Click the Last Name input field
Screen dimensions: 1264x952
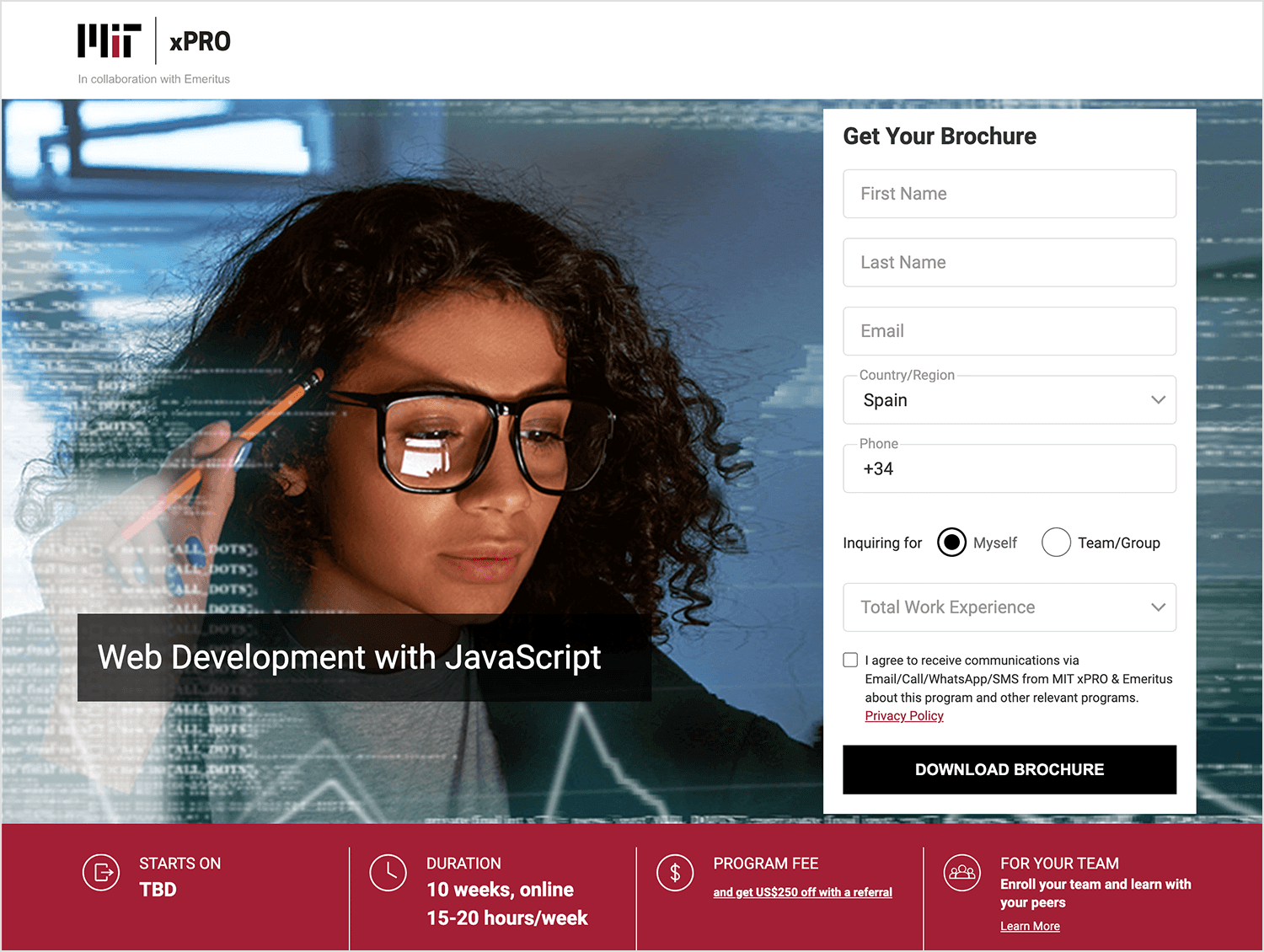(1010, 262)
